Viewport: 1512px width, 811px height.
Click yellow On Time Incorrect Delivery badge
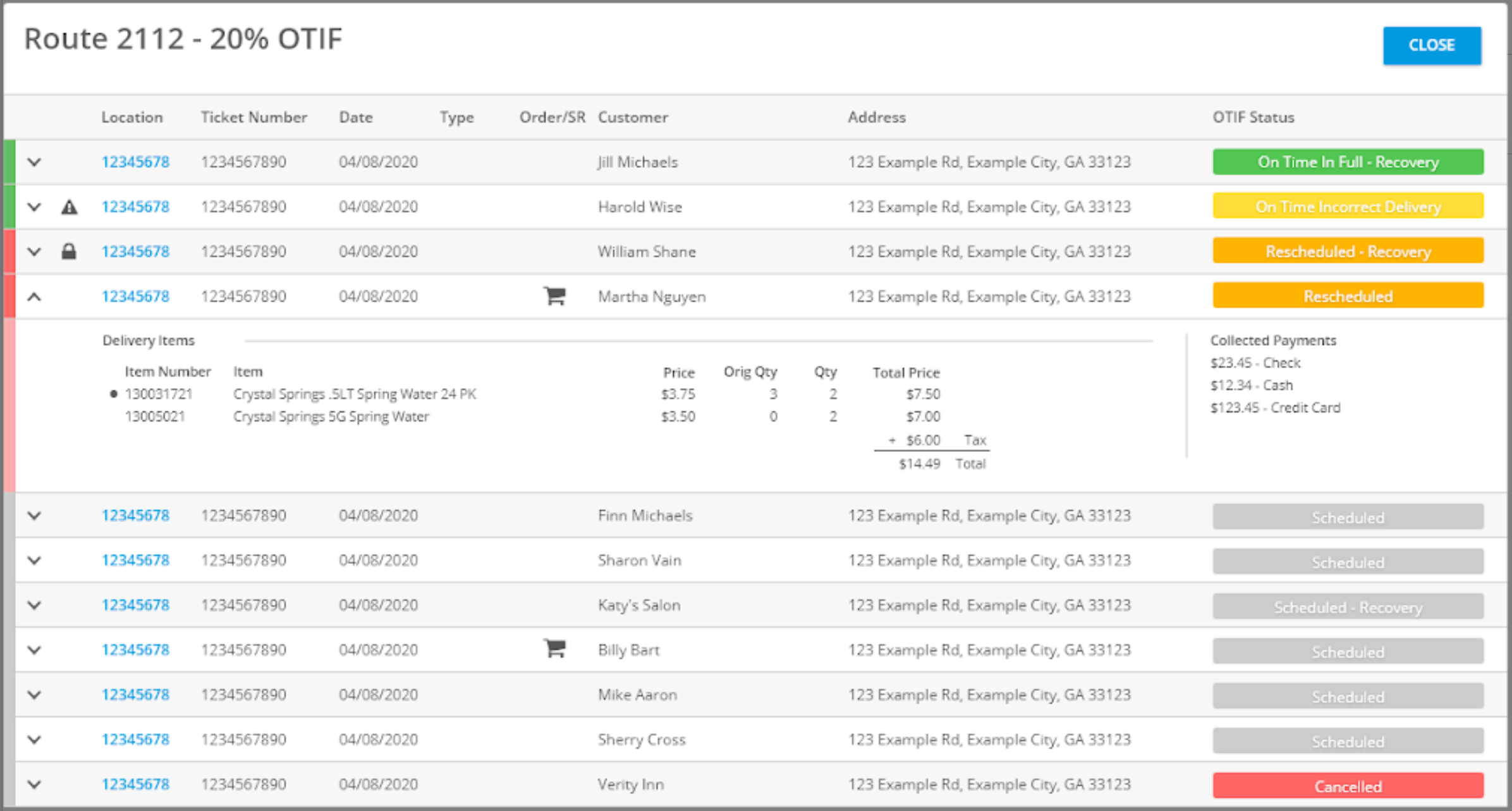click(x=1348, y=206)
